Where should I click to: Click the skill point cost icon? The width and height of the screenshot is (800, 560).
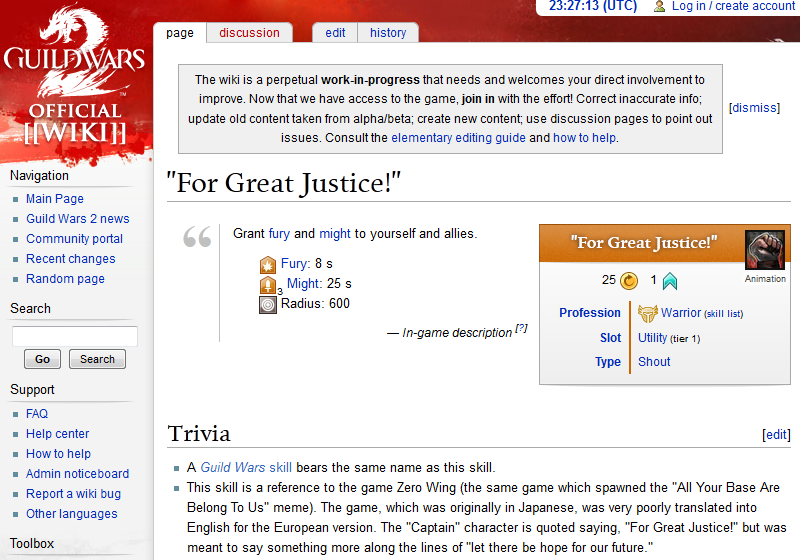coord(669,281)
